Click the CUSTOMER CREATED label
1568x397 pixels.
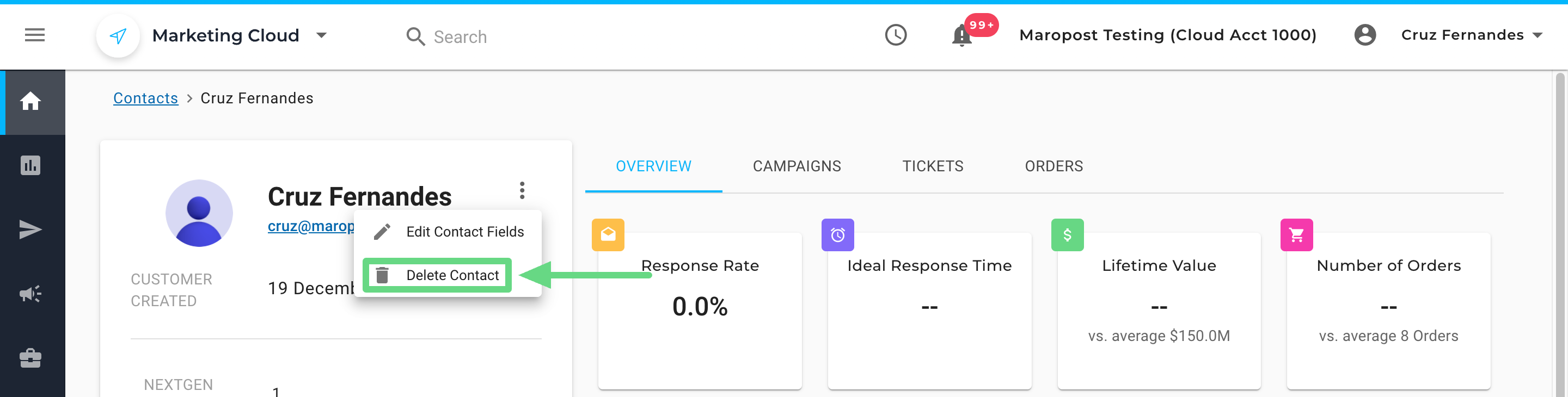pyautogui.click(x=171, y=290)
